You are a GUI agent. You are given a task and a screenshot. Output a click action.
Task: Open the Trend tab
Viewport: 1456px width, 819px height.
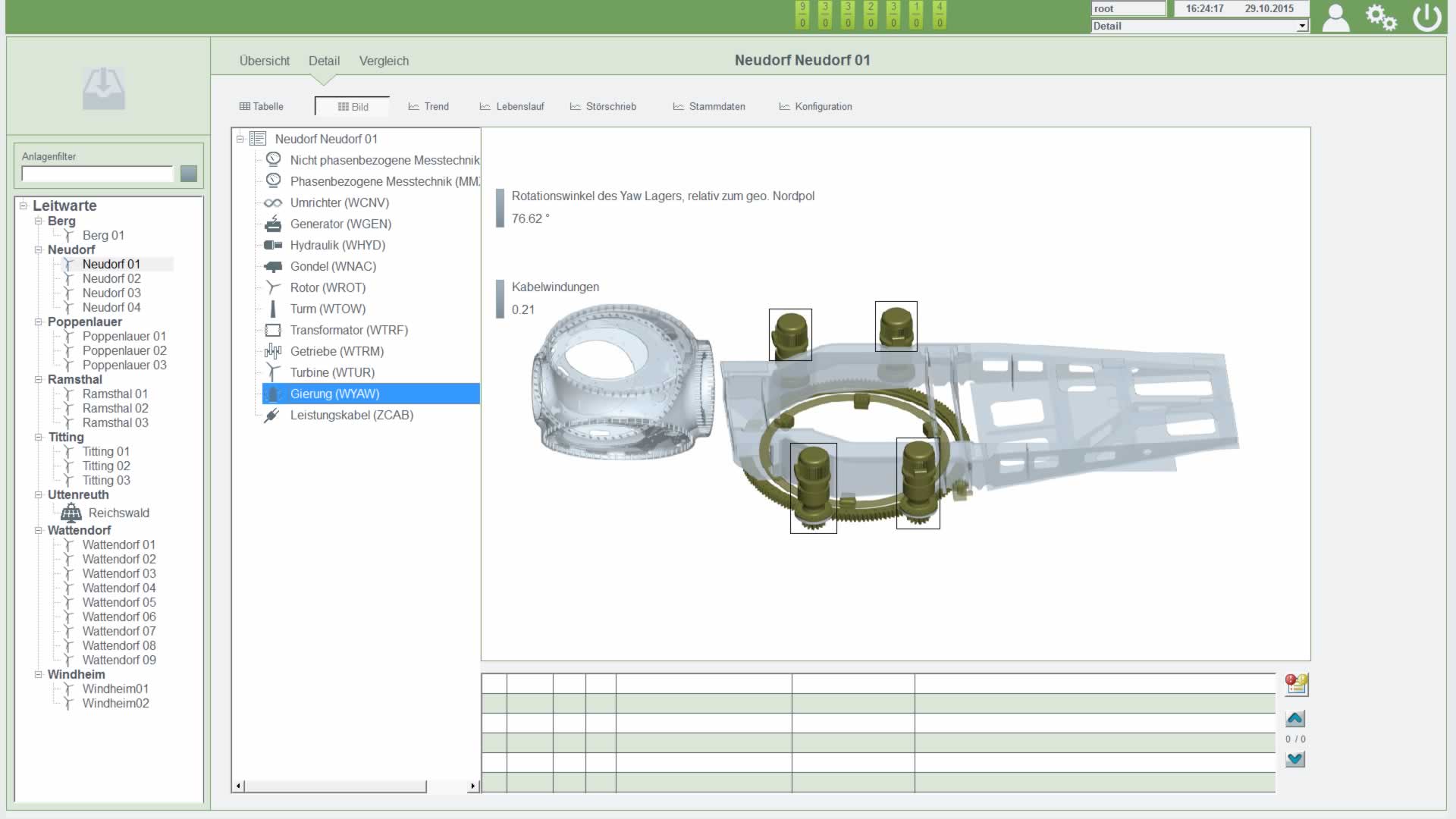coord(428,106)
